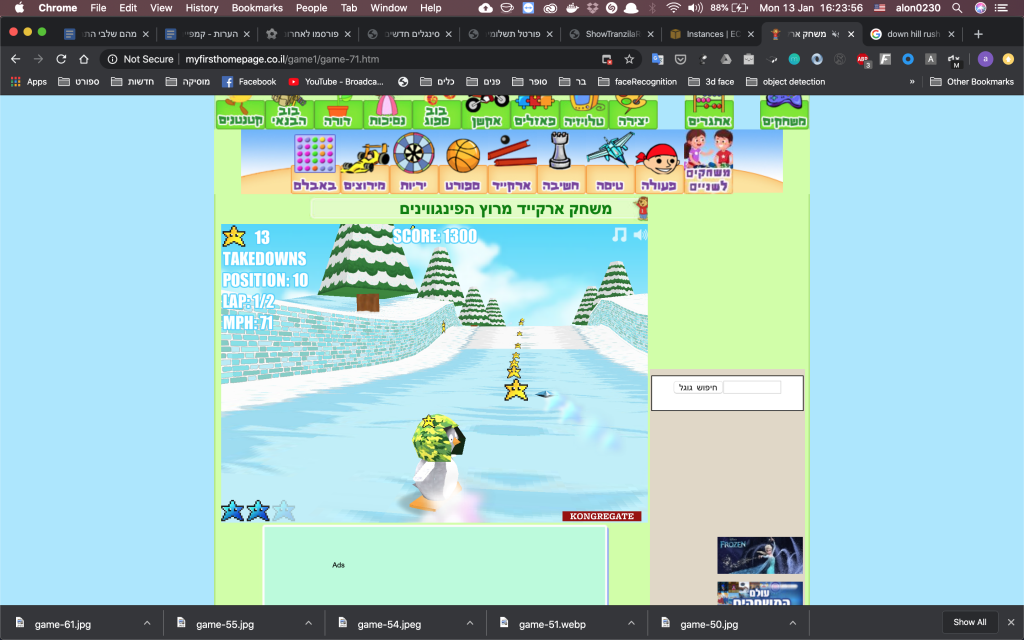Open the two-player games category

tap(708, 161)
